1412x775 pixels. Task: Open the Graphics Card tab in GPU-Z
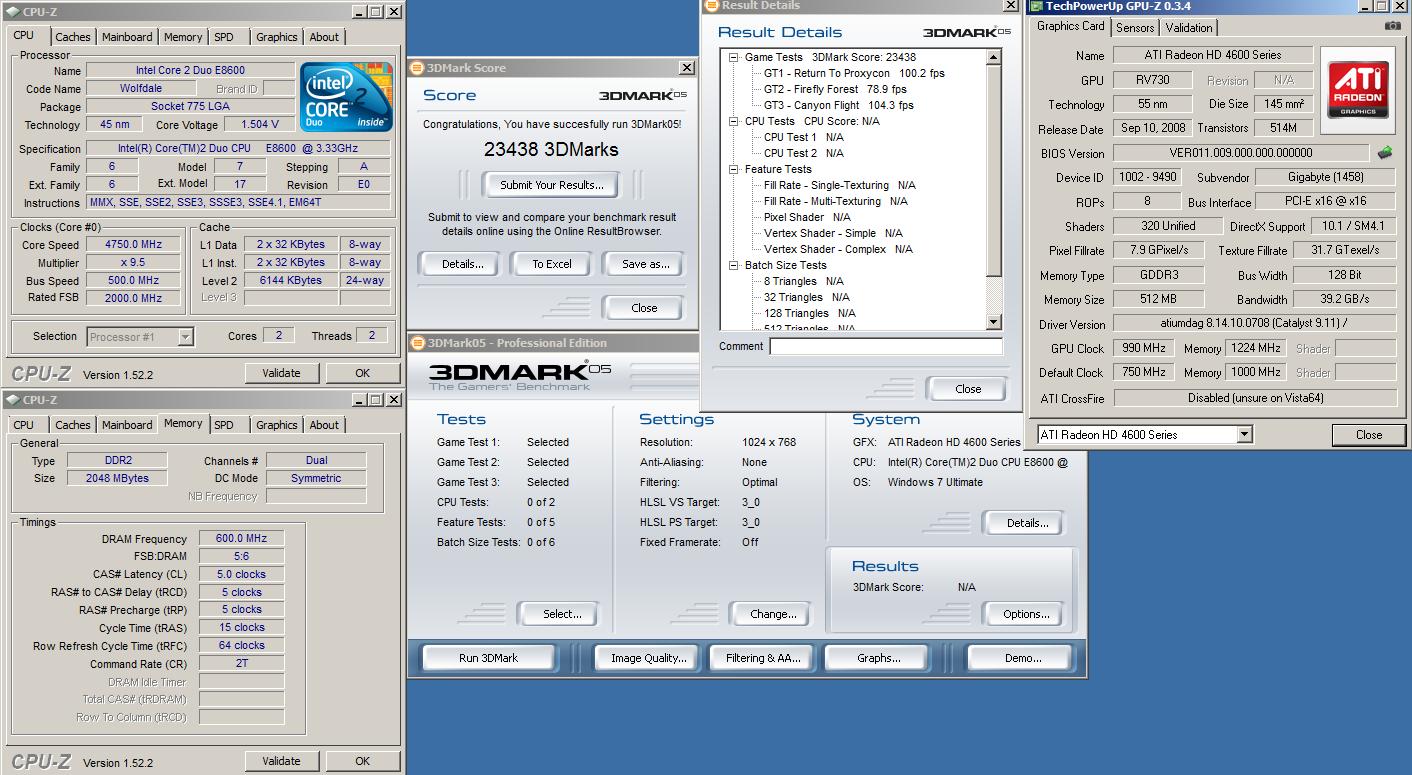coord(1071,26)
